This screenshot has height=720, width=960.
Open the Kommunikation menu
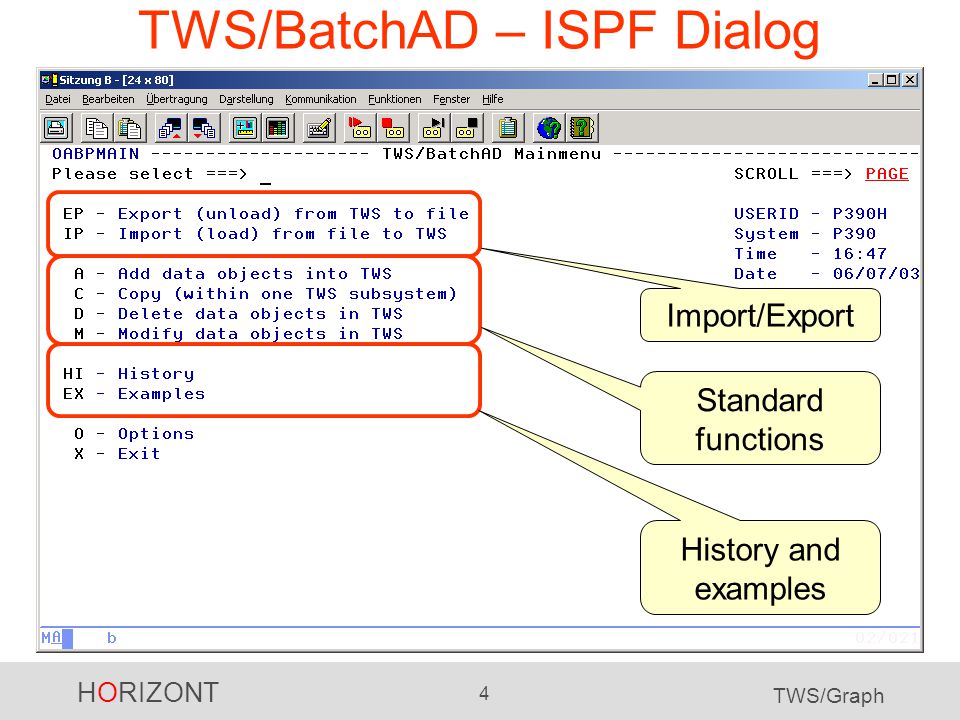click(x=320, y=99)
